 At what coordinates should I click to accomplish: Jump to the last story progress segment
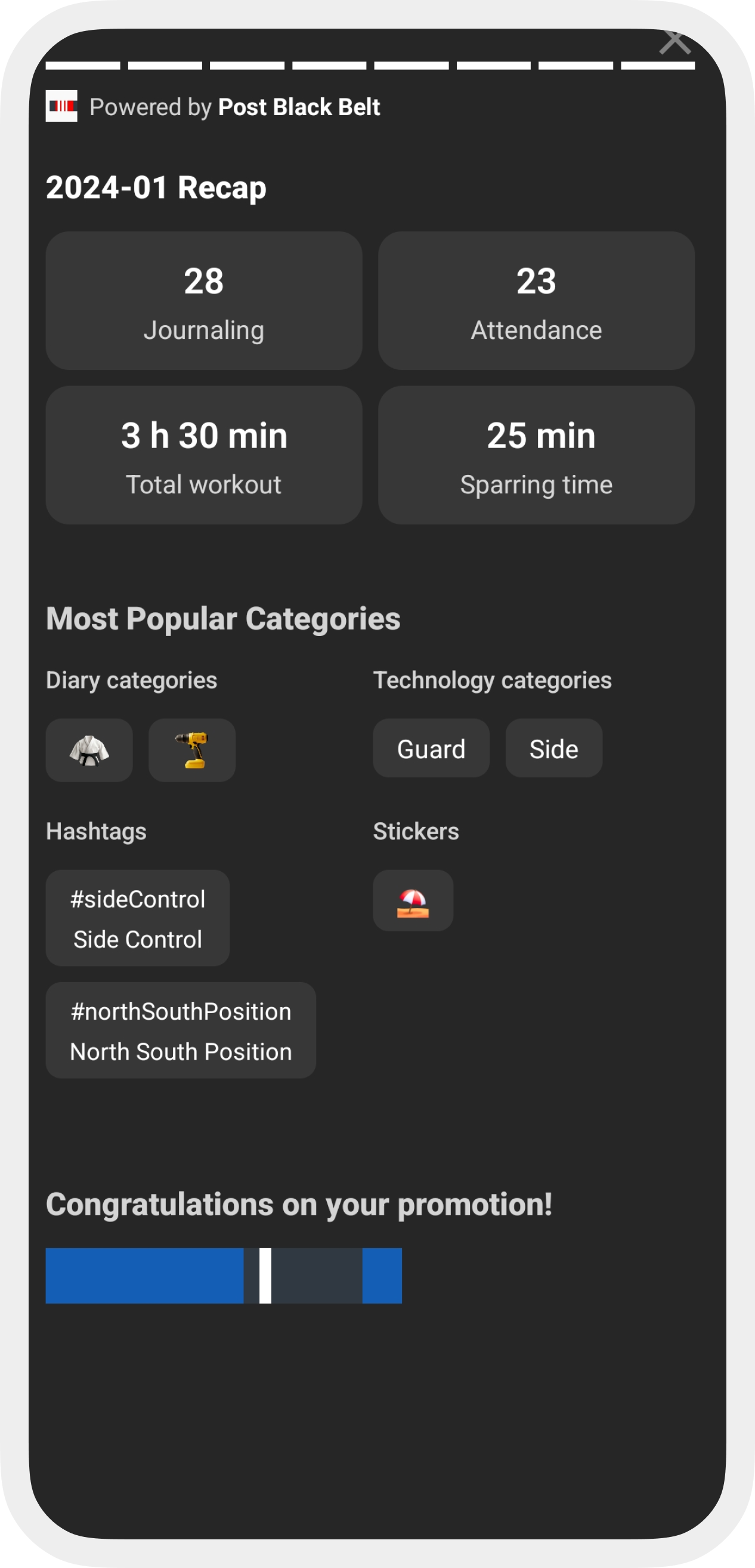[x=658, y=66]
